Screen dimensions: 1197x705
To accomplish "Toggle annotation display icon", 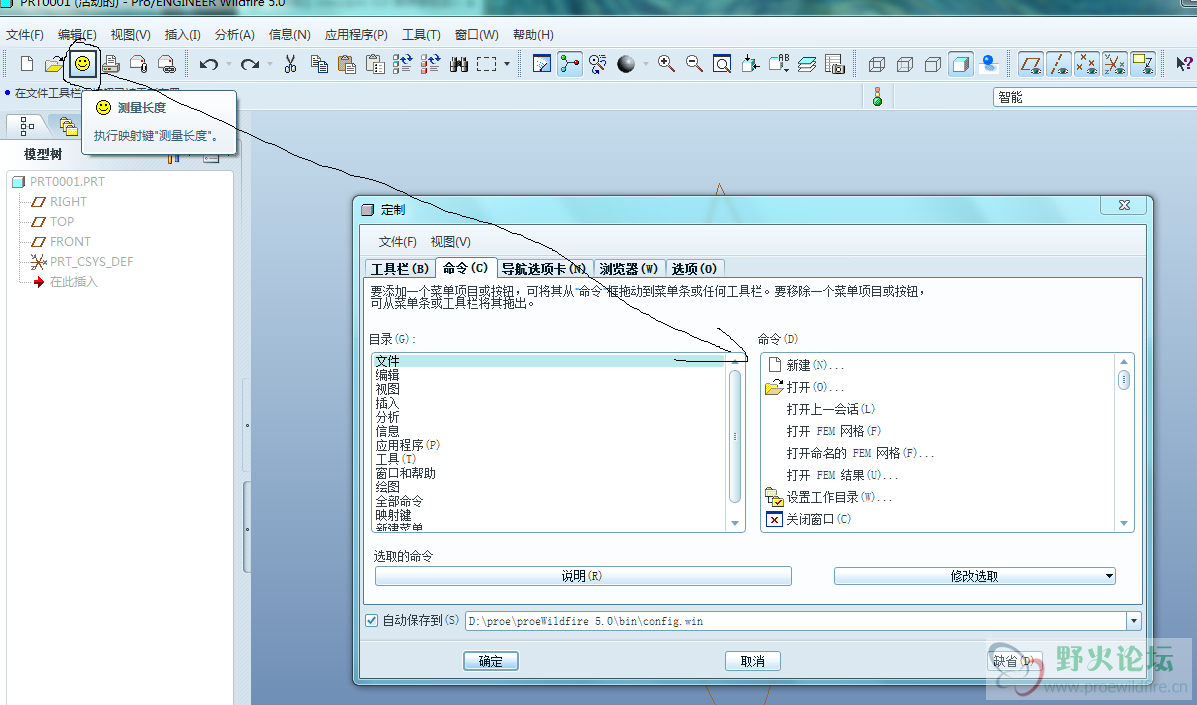I will [1143, 64].
